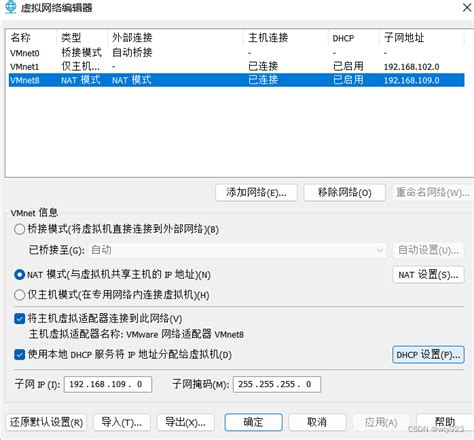The width and height of the screenshot is (474, 440).
Task: Click 应用(A) button
Action: (381, 422)
